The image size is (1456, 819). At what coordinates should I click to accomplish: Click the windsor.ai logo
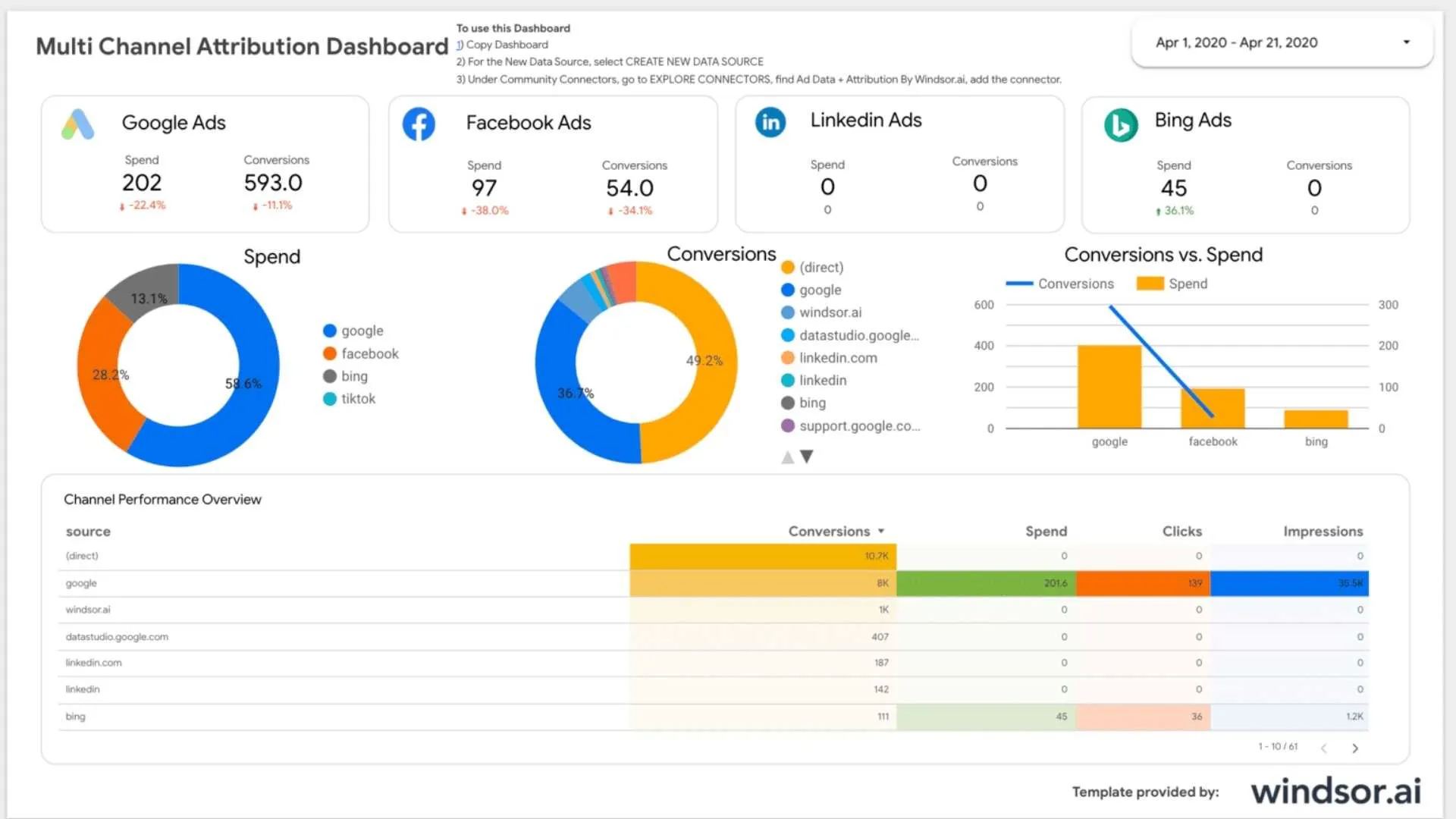pos(1337,791)
